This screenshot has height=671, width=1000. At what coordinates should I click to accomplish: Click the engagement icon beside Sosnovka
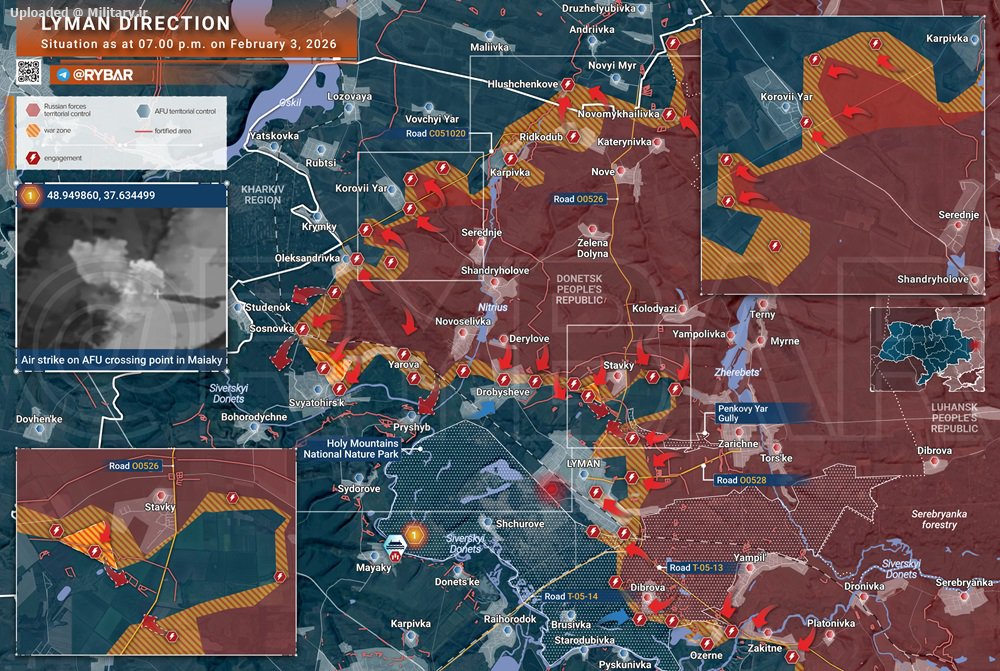303,330
